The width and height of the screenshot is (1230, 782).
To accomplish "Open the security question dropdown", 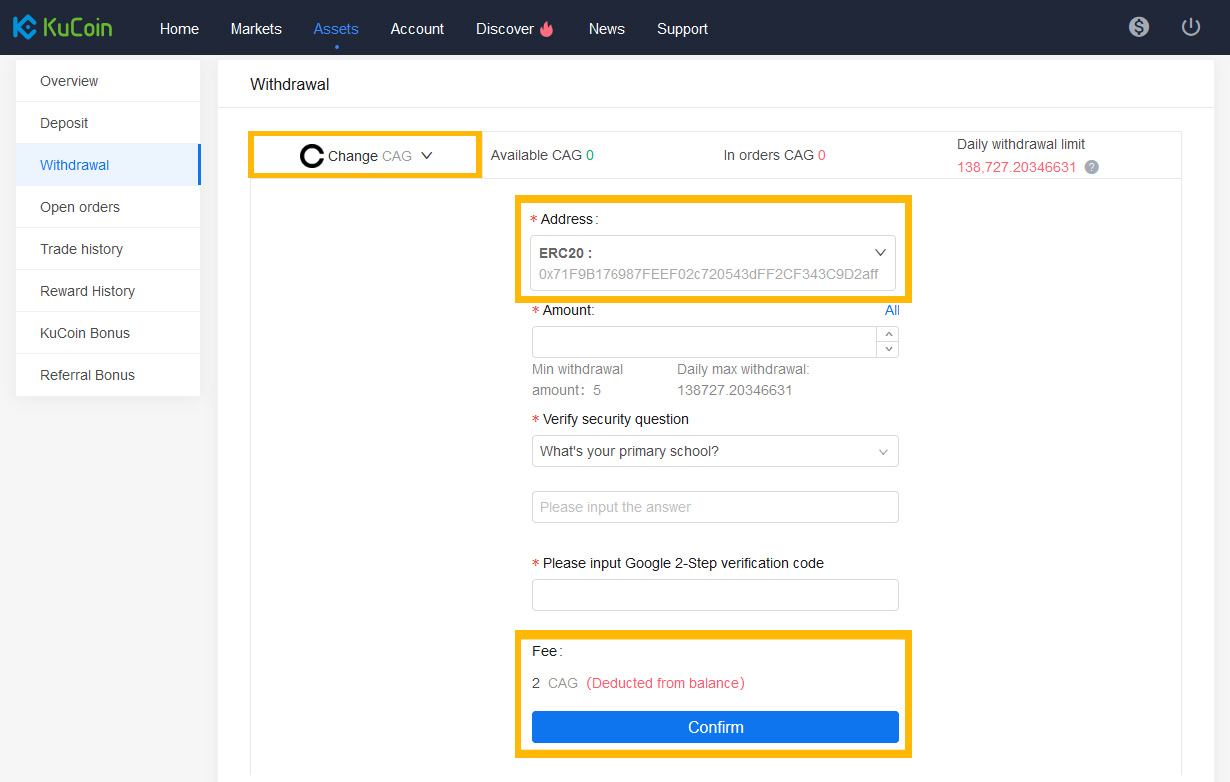I will (x=715, y=451).
